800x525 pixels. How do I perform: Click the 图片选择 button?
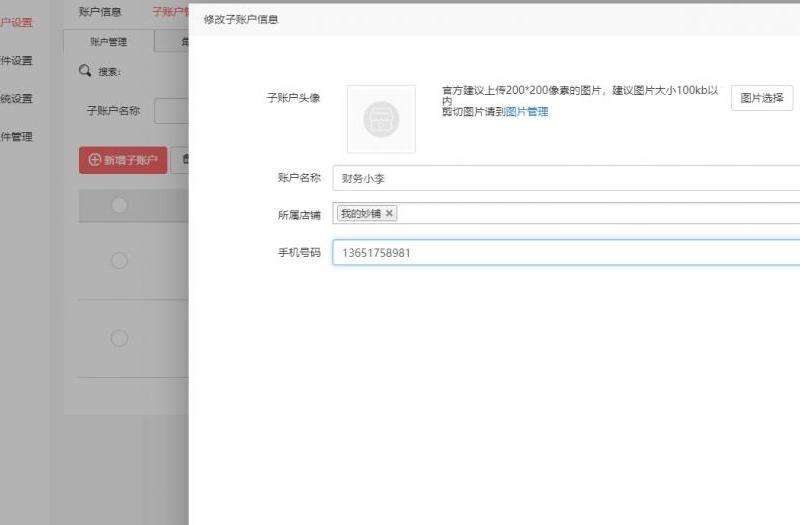(761, 98)
